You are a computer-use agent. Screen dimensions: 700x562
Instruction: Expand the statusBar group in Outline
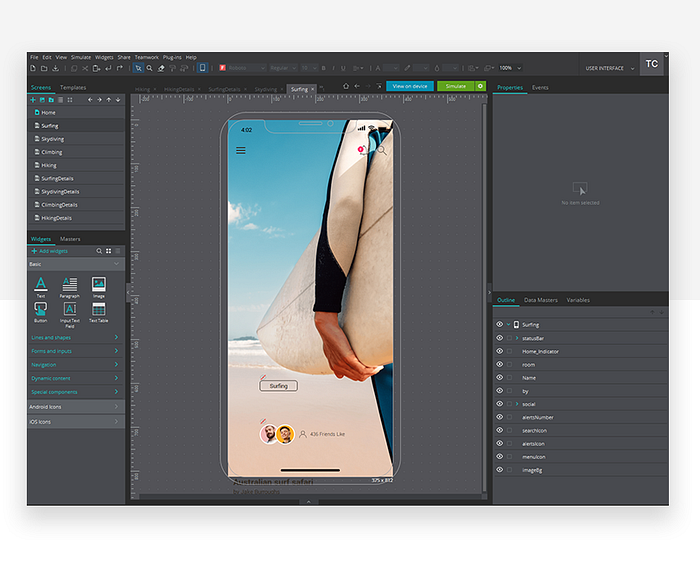[517, 338]
